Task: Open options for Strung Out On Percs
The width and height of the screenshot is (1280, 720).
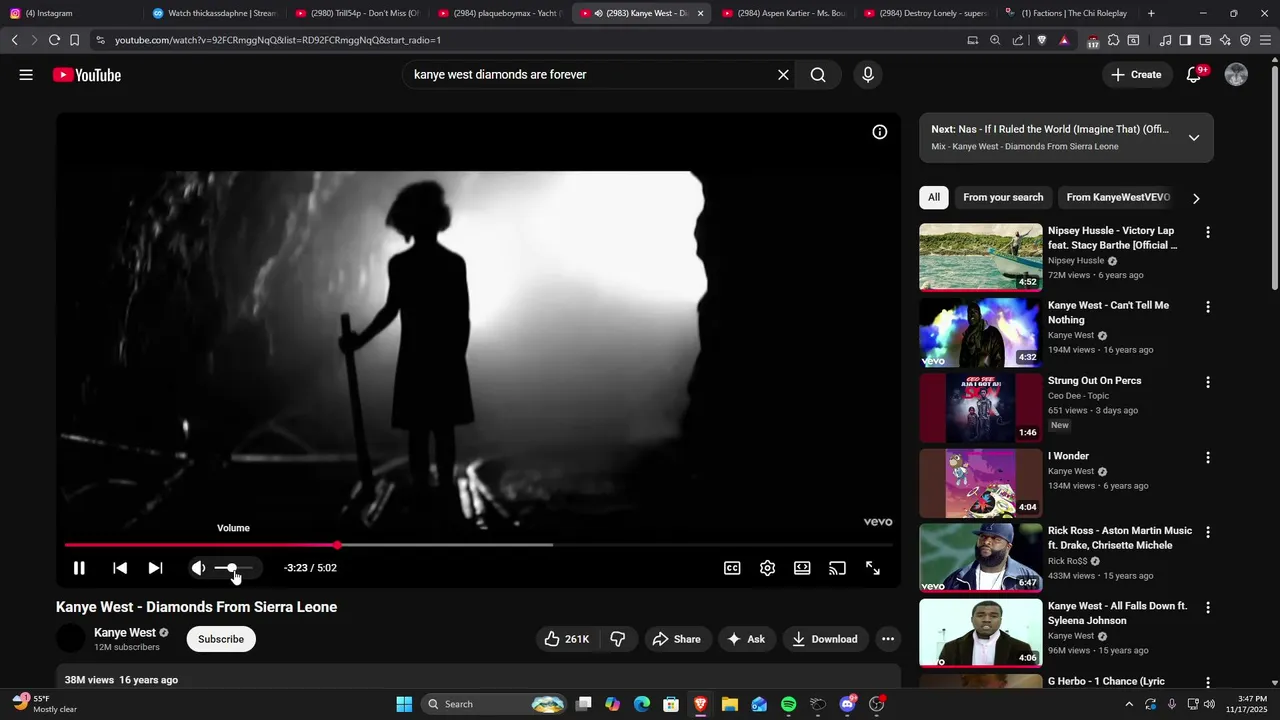Action: [x=1208, y=382]
